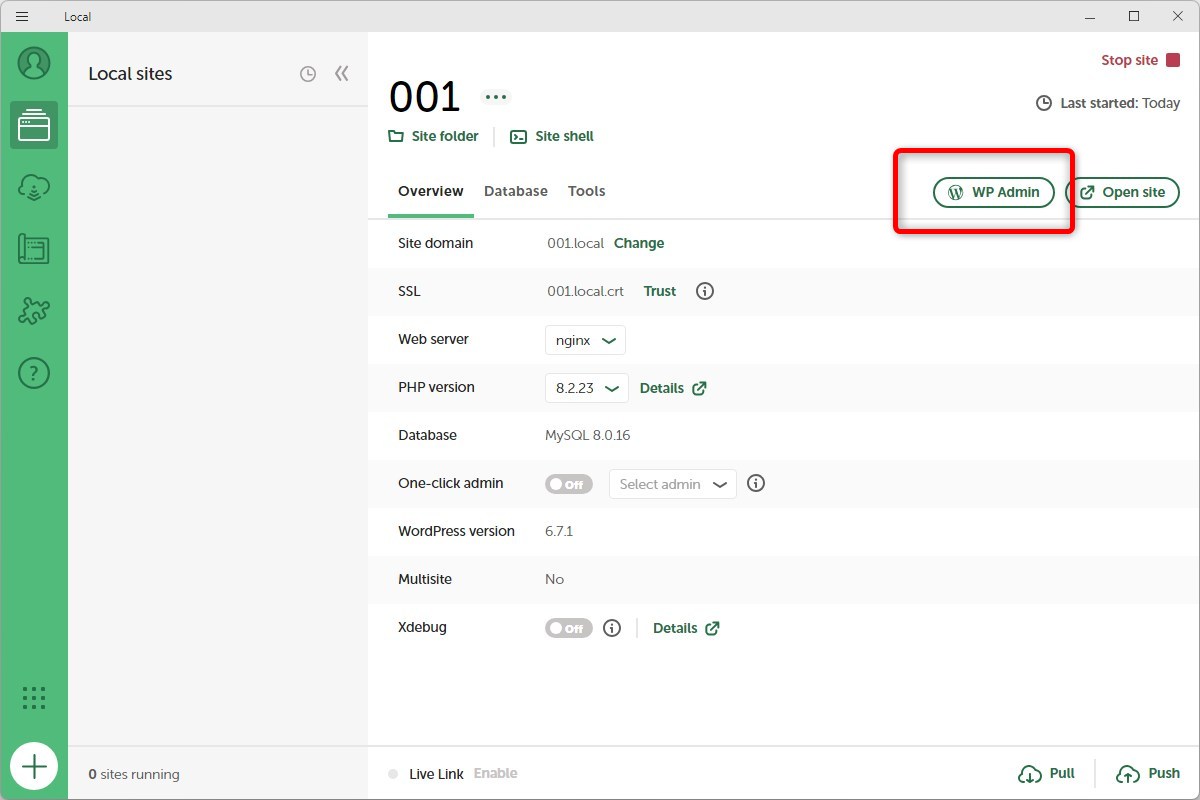Open Xdebug Details link
This screenshot has width=1200, height=800.
click(x=687, y=628)
